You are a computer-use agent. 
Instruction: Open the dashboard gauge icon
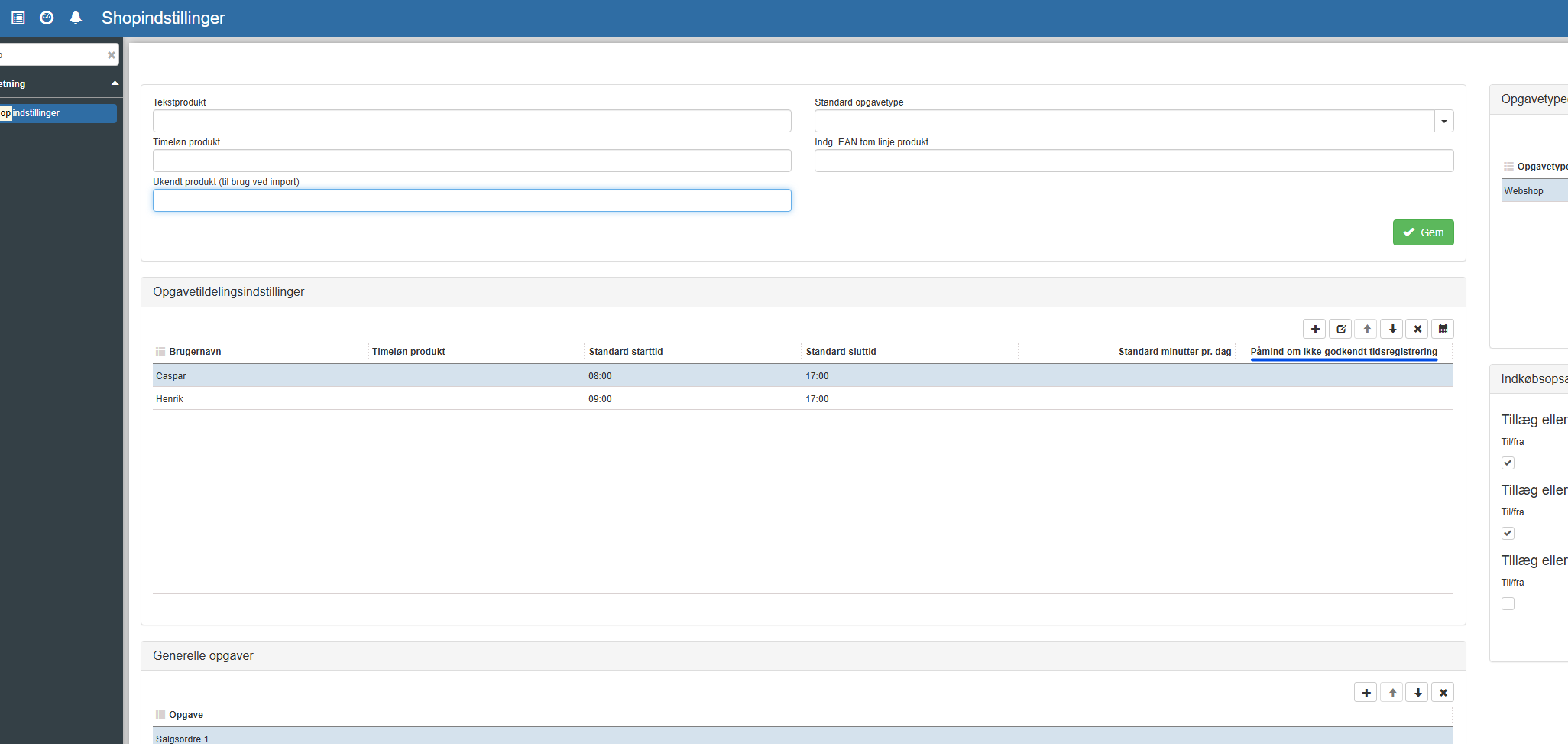click(47, 18)
